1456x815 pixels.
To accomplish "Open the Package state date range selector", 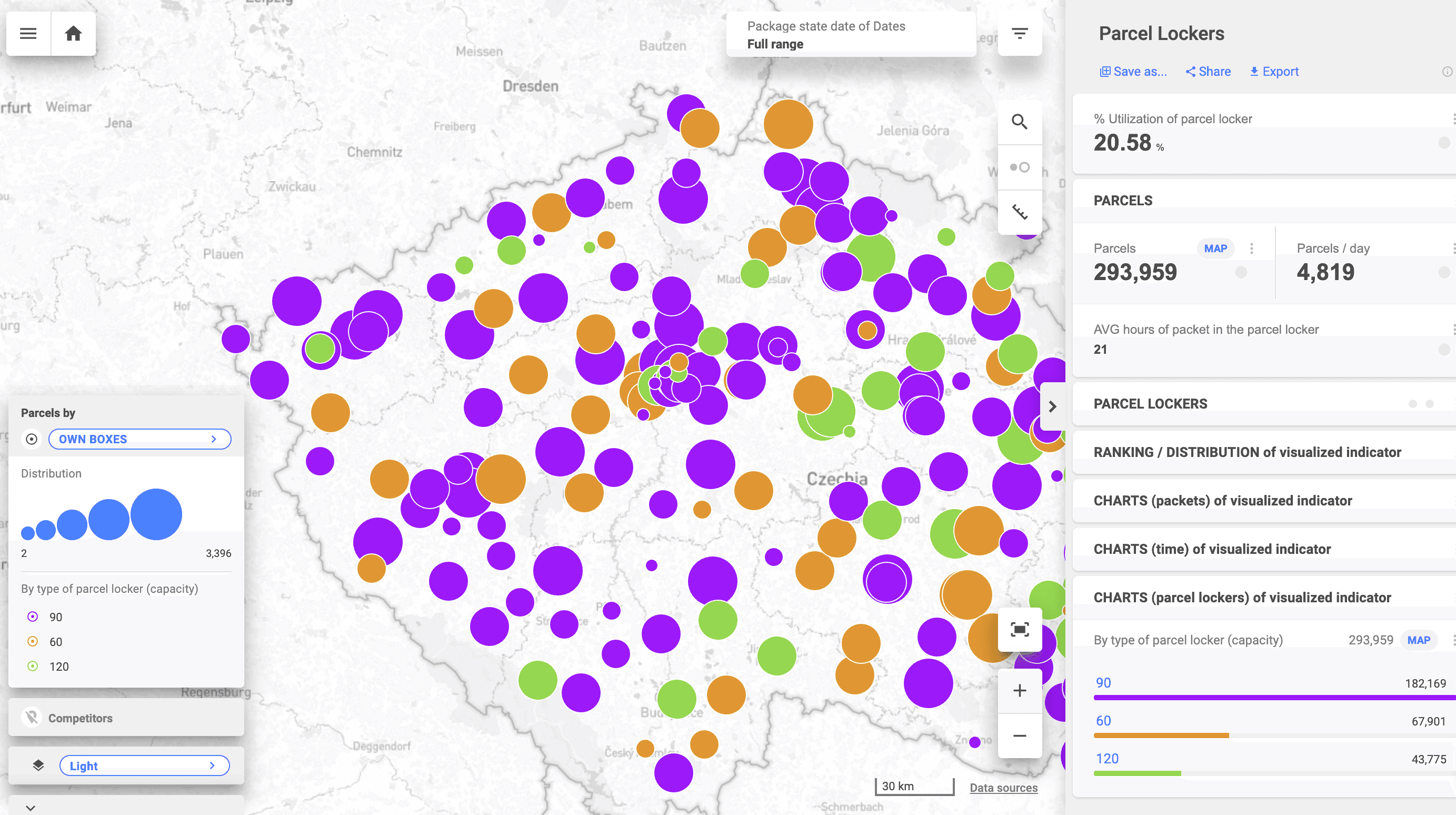I will [x=850, y=35].
